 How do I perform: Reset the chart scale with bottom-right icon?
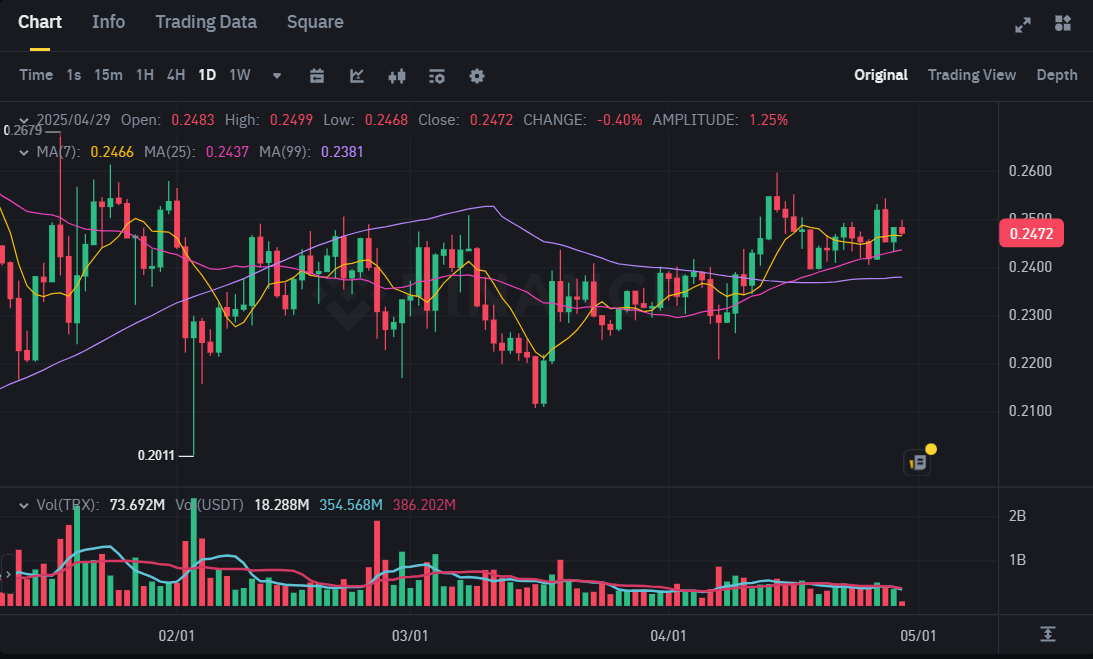(x=1047, y=634)
